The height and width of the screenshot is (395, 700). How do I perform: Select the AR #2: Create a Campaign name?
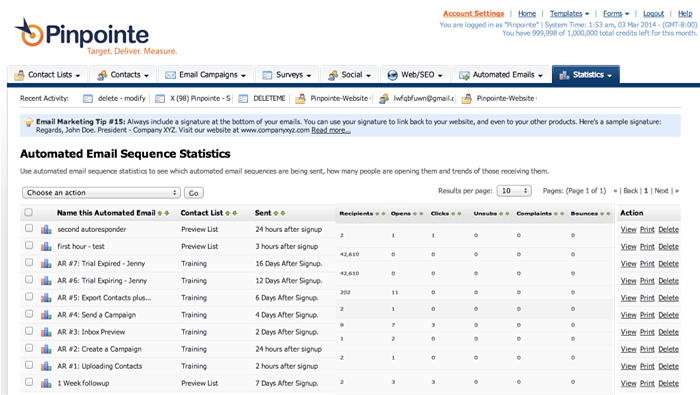pyautogui.click(x=99, y=349)
